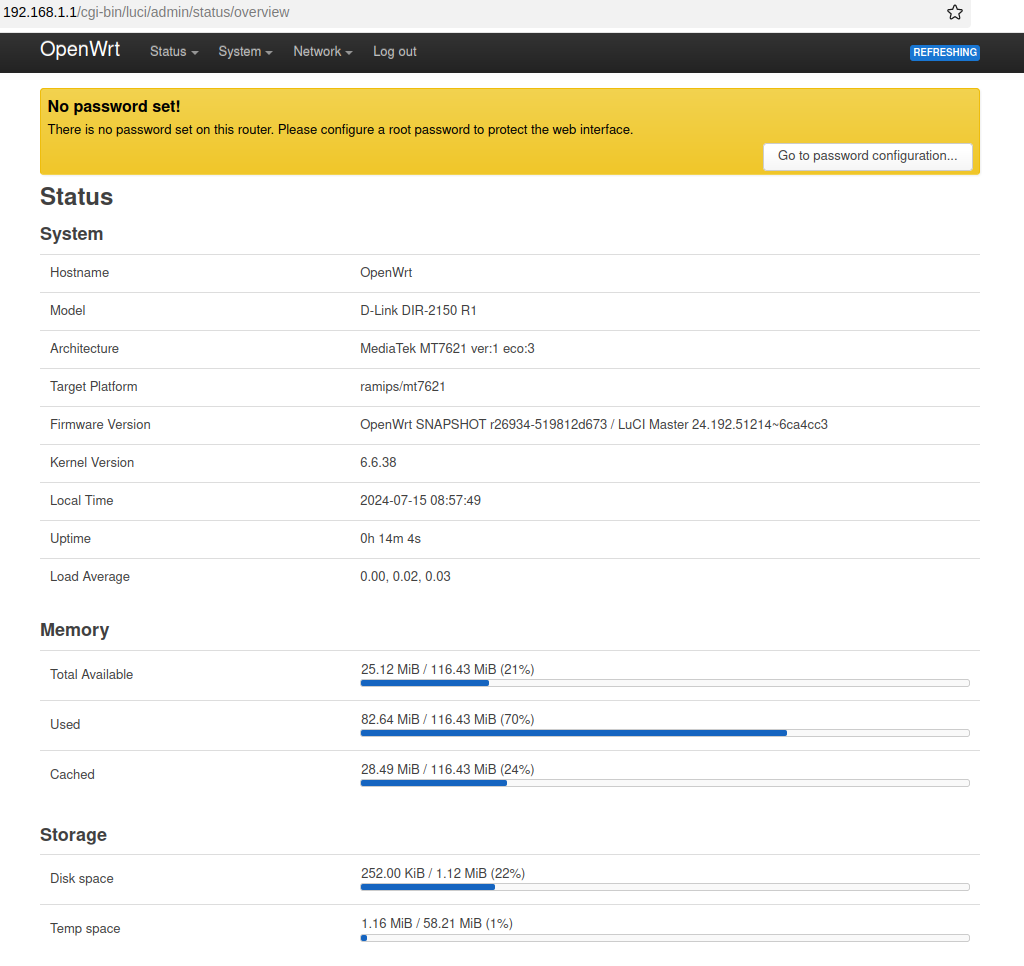Viewport: 1024px width, 966px height.
Task: Click the Status menu item in the header
Action: [x=172, y=51]
